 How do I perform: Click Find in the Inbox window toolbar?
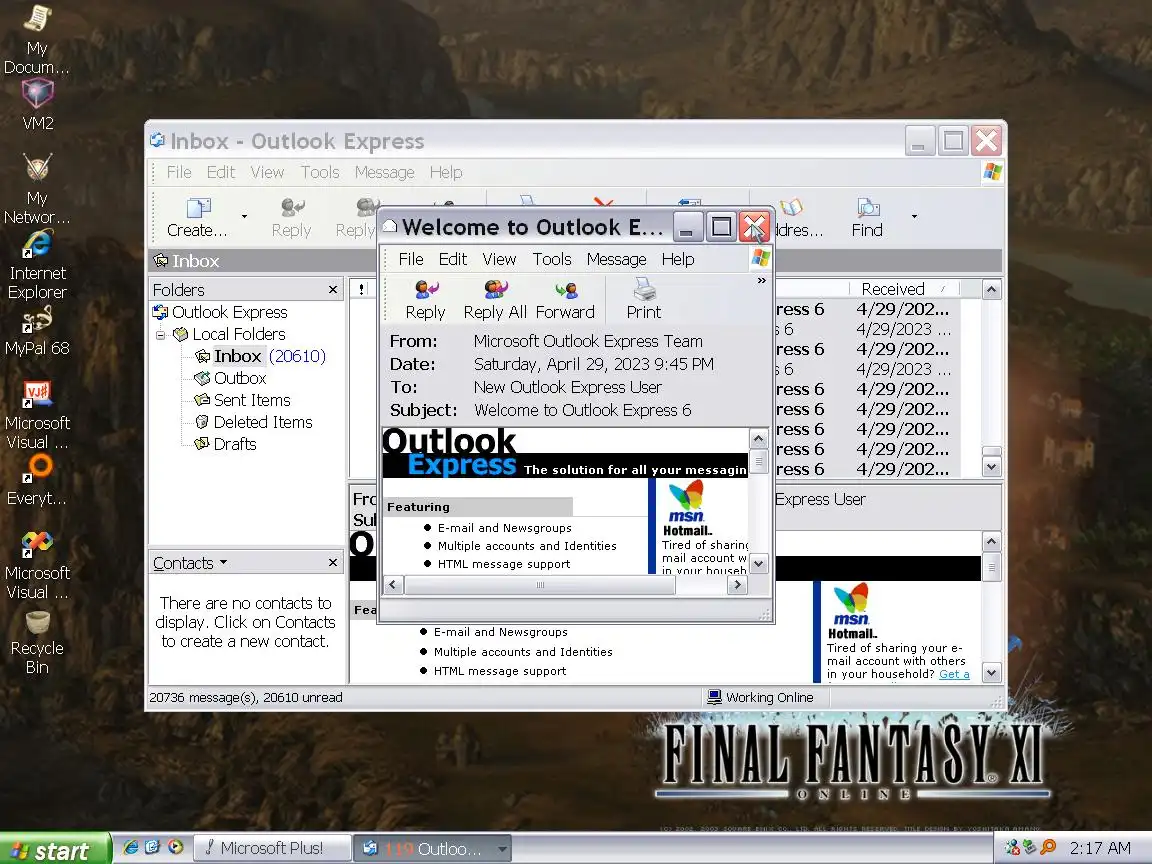coord(867,217)
